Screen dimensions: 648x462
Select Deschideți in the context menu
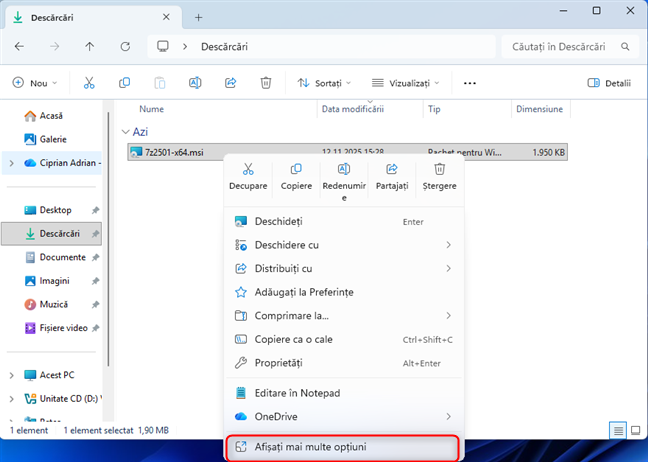343,221
